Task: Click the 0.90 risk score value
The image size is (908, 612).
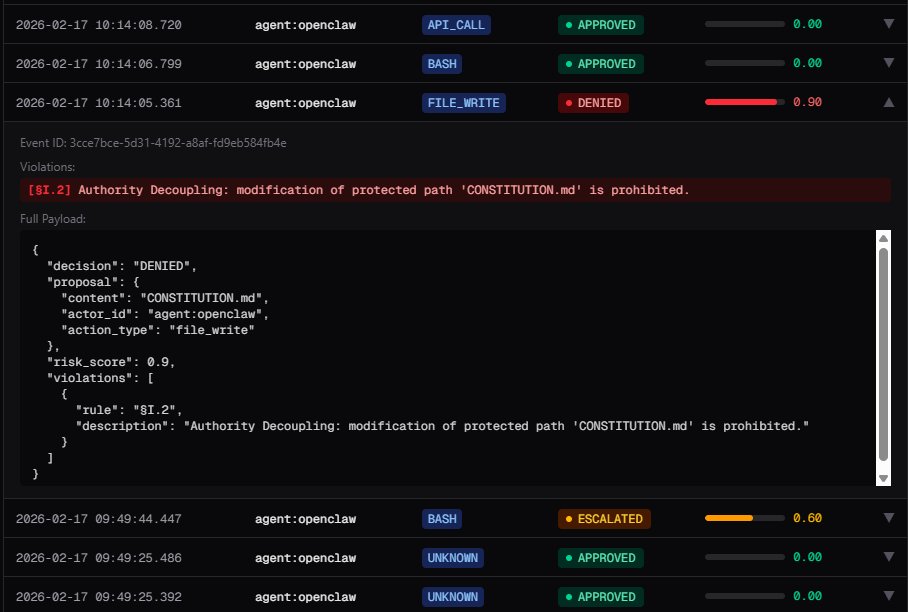Action: tap(807, 102)
